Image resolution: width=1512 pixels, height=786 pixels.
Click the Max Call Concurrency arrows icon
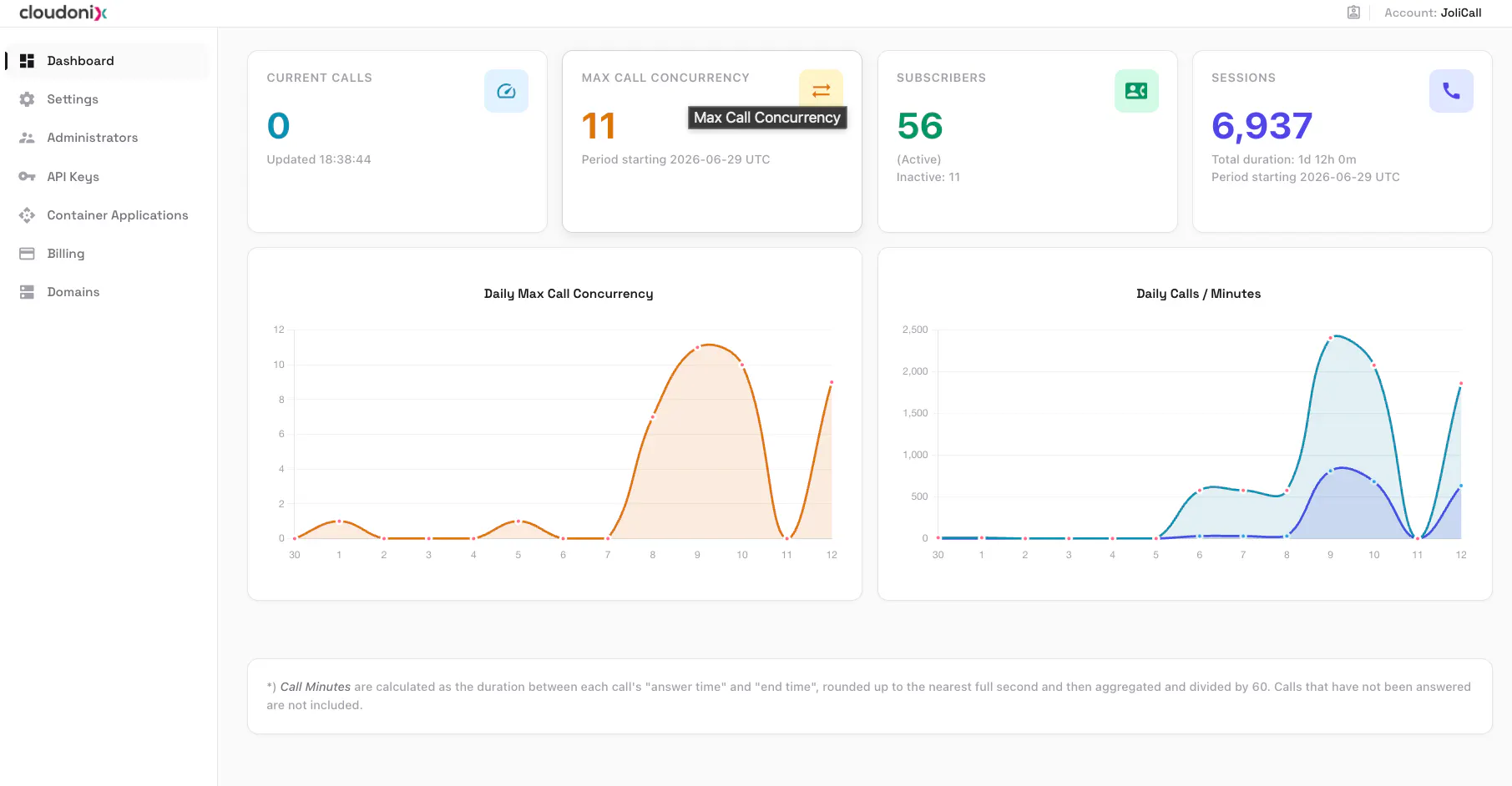click(821, 89)
